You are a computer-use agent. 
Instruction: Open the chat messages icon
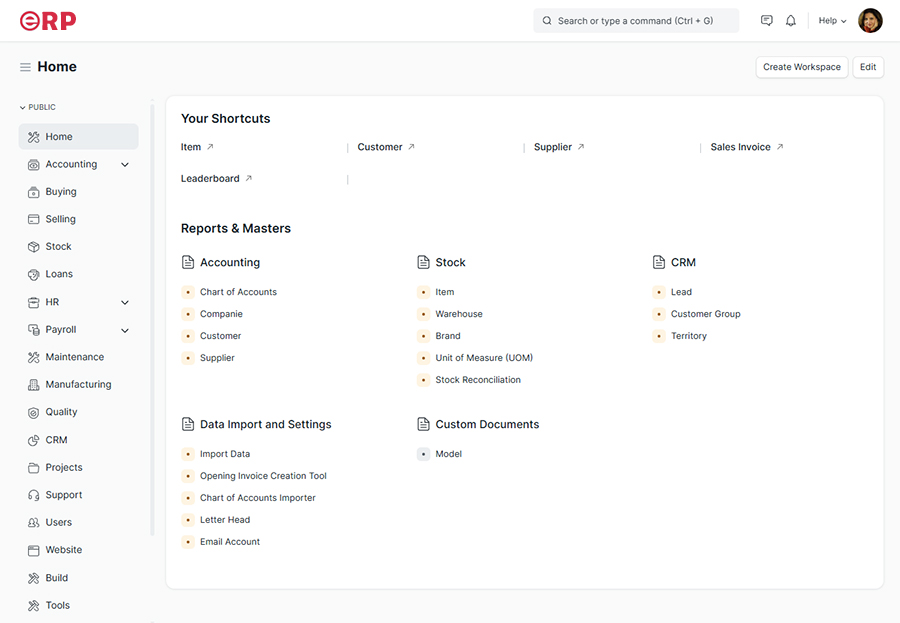click(767, 21)
